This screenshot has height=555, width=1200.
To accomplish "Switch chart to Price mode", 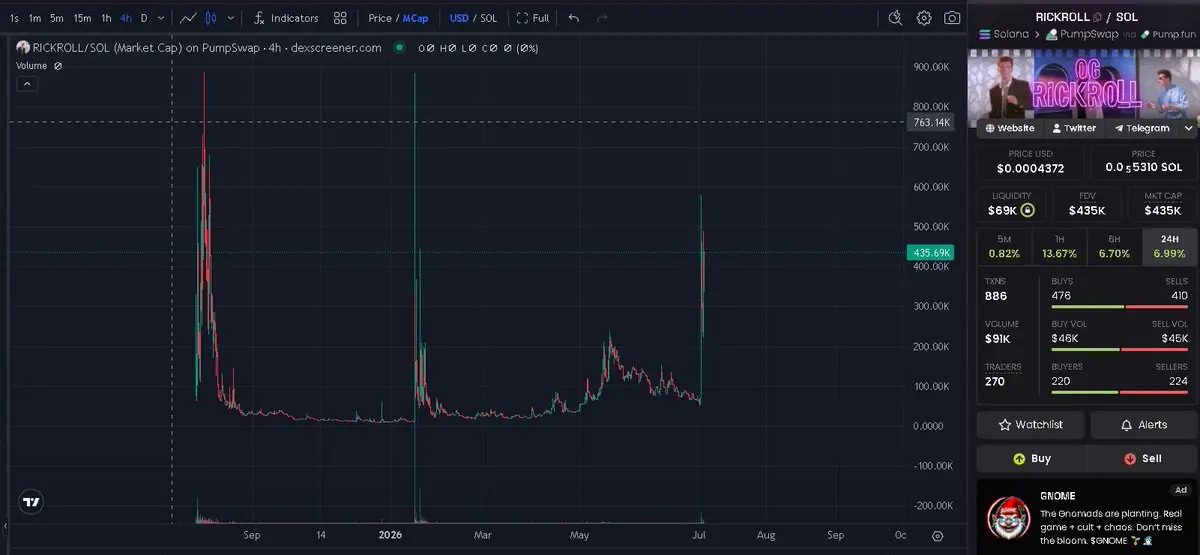I will click(380, 18).
